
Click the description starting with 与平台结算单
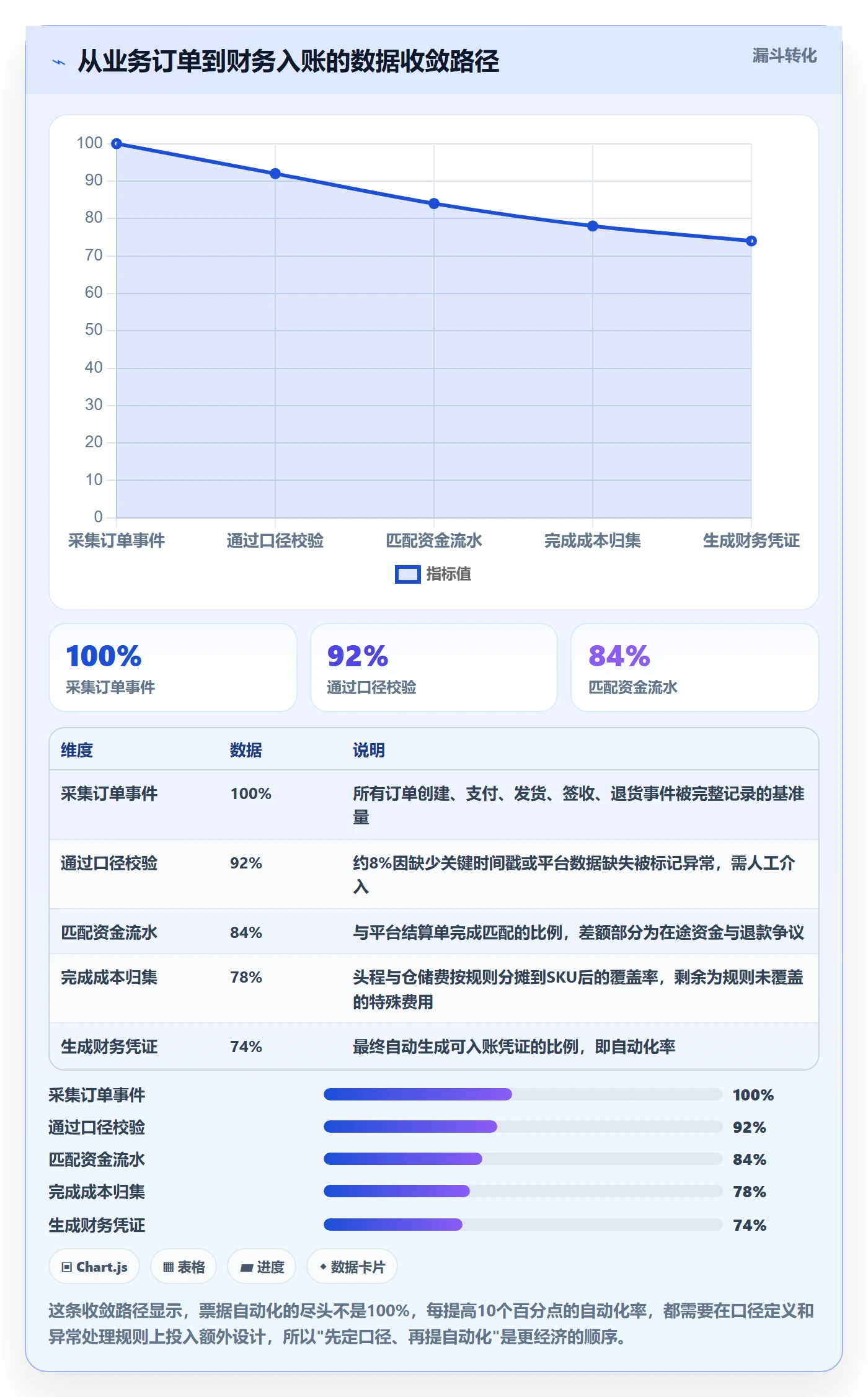pyautogui.click(x=578, y=933)
